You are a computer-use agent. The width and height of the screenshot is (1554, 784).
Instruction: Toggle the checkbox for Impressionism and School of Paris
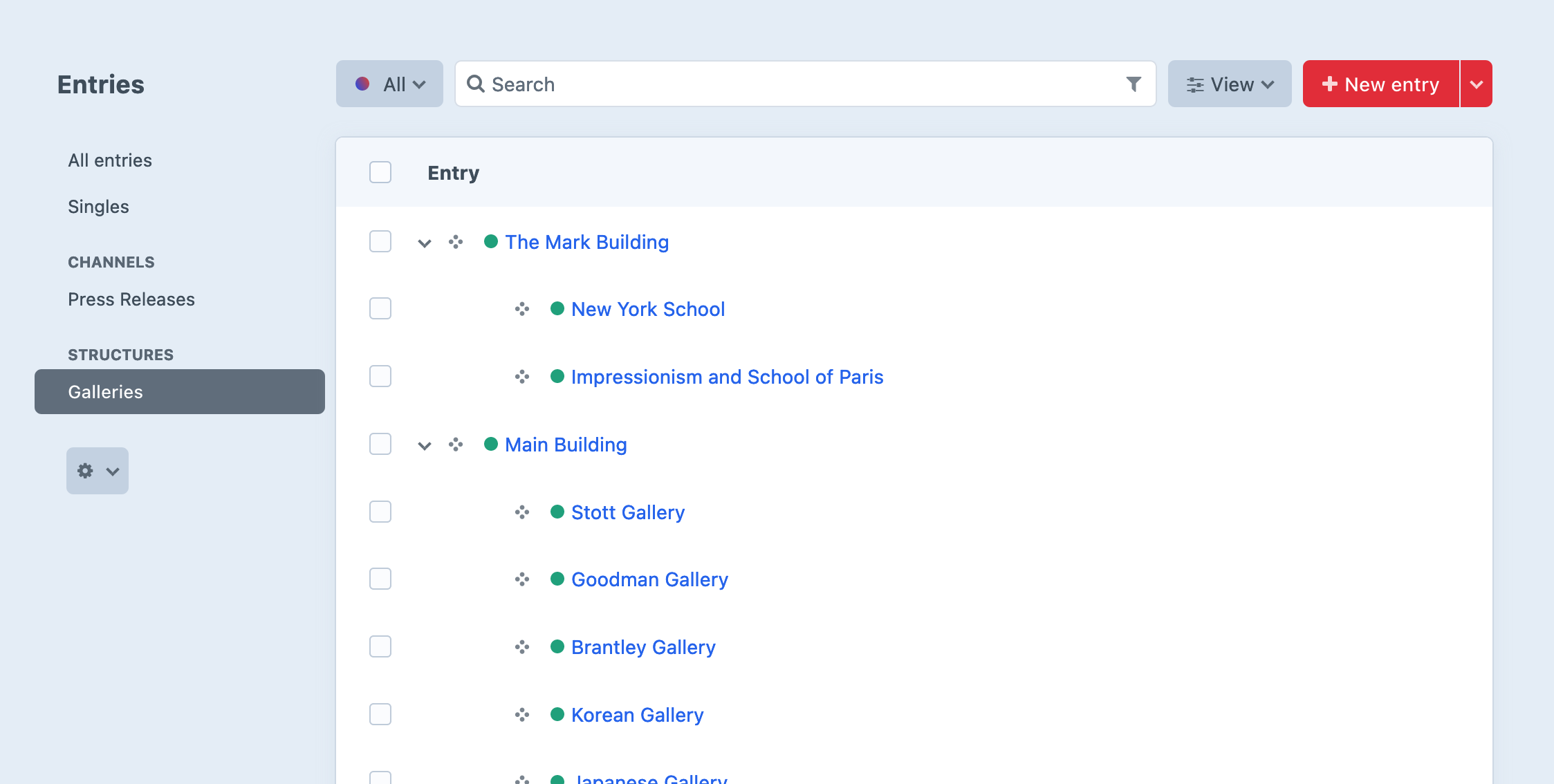pos(380,375)
